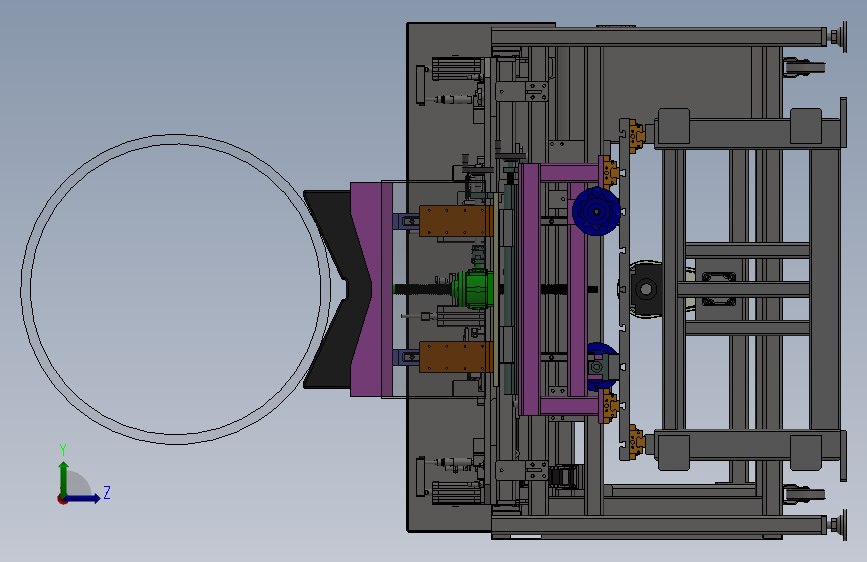Select the lower brown guide block
The image size is (867, 562).
tap(456, 357)
